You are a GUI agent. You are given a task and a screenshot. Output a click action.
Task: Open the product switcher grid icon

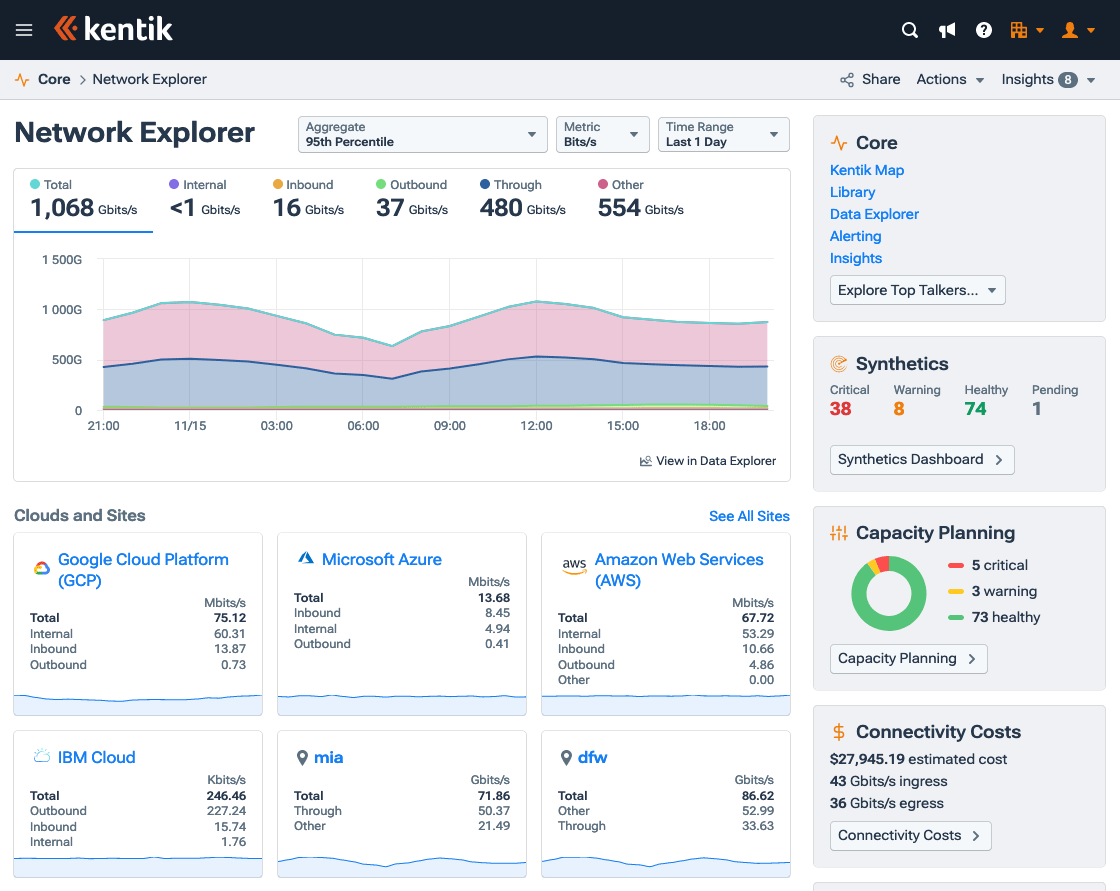[x=1021, y=30]
